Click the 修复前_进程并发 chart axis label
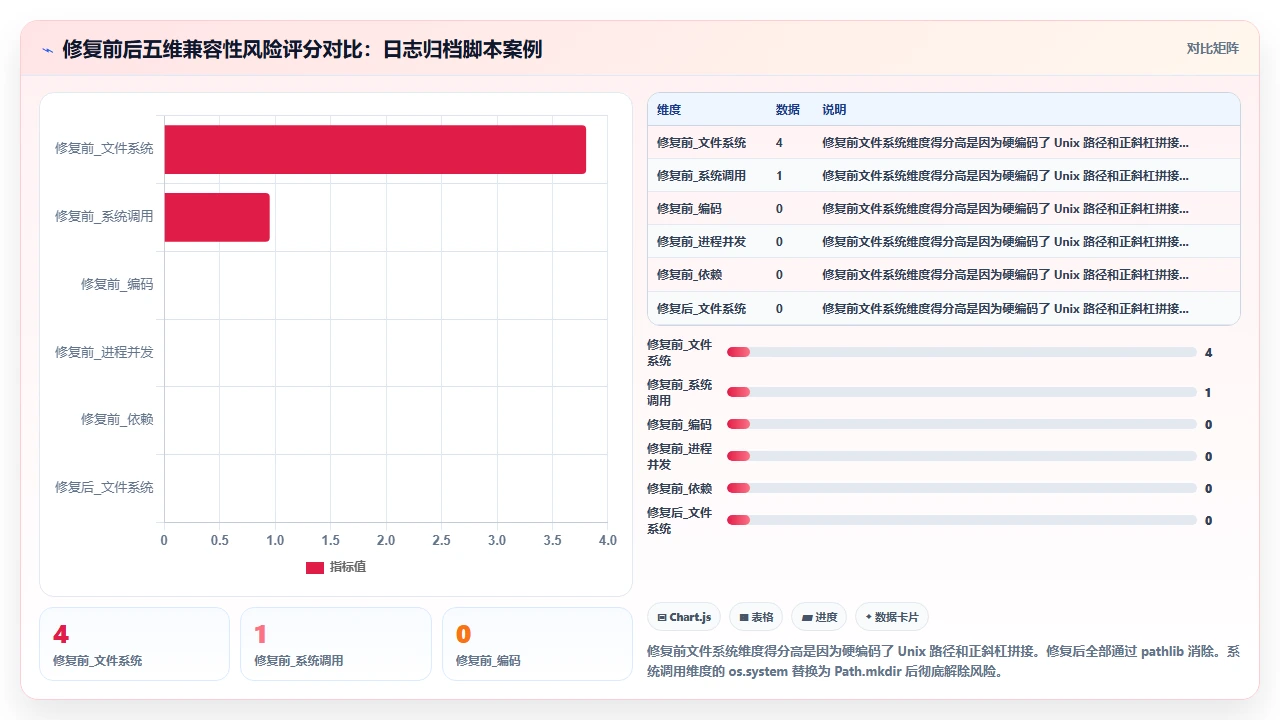This screenshot has width=1280, height=720. click(104, 352)
